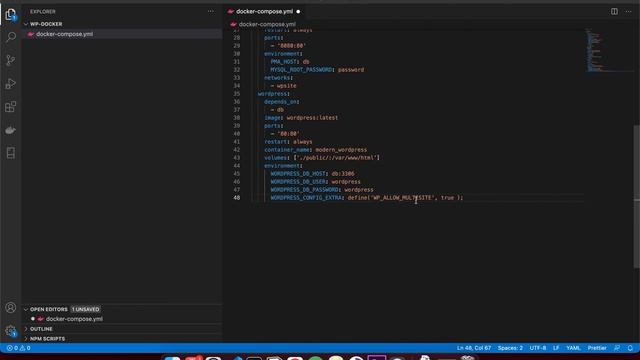640x360 pixels.
Task: Click the MYSQL_ROOT_PASSWORD line
Action: 317,70
